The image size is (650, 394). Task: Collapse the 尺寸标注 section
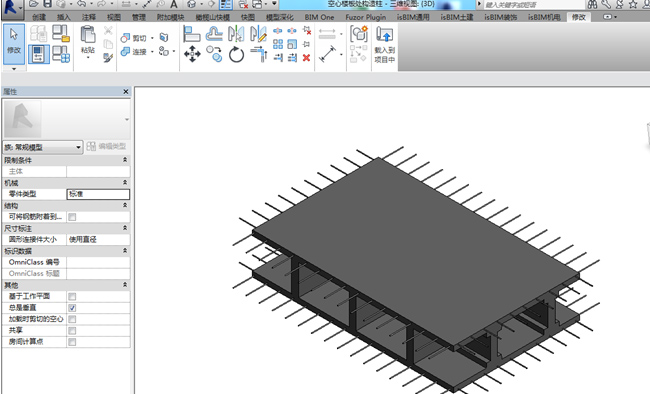[x=125, y=228]
